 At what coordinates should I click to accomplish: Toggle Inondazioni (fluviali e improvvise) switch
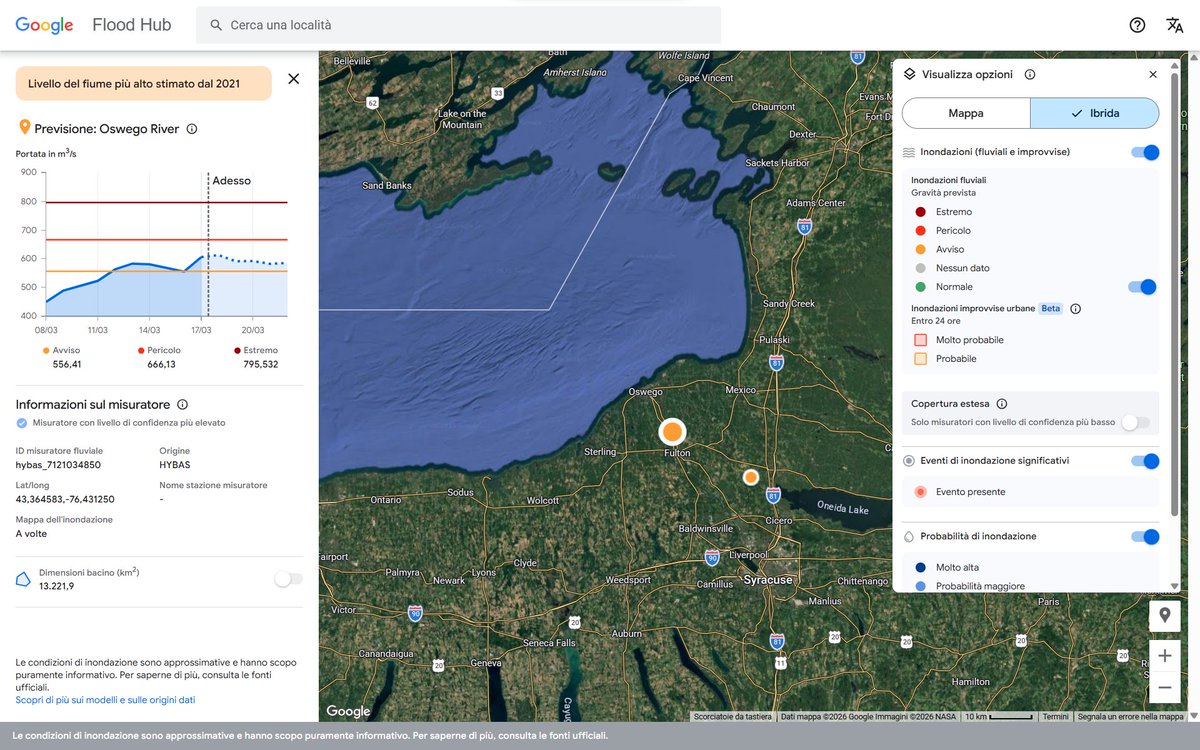(1145, 152)
